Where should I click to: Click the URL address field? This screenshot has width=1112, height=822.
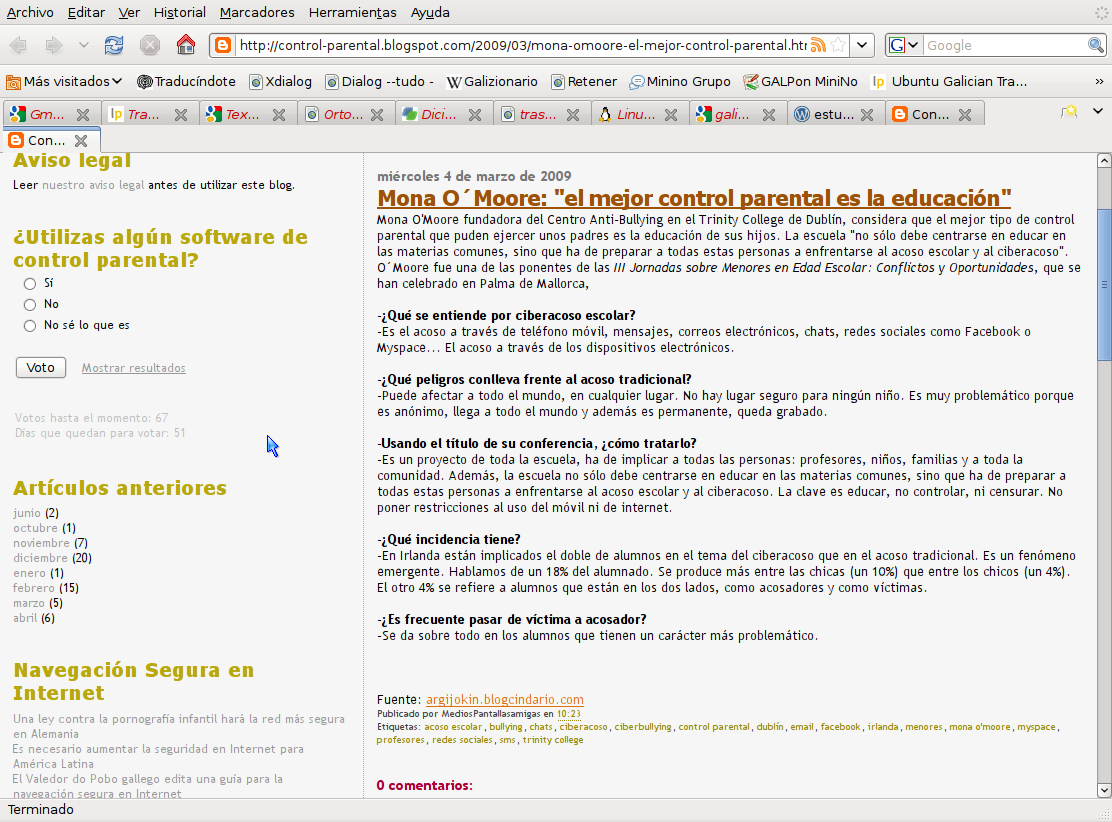pyautogui.click(x=521, y=45)
